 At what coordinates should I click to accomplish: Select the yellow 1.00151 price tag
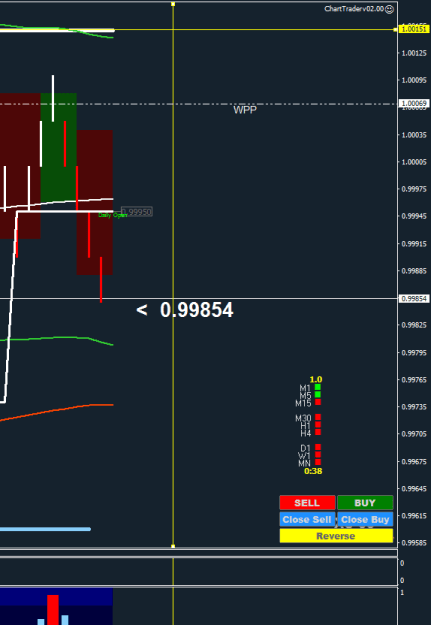[x=415, y=29]
